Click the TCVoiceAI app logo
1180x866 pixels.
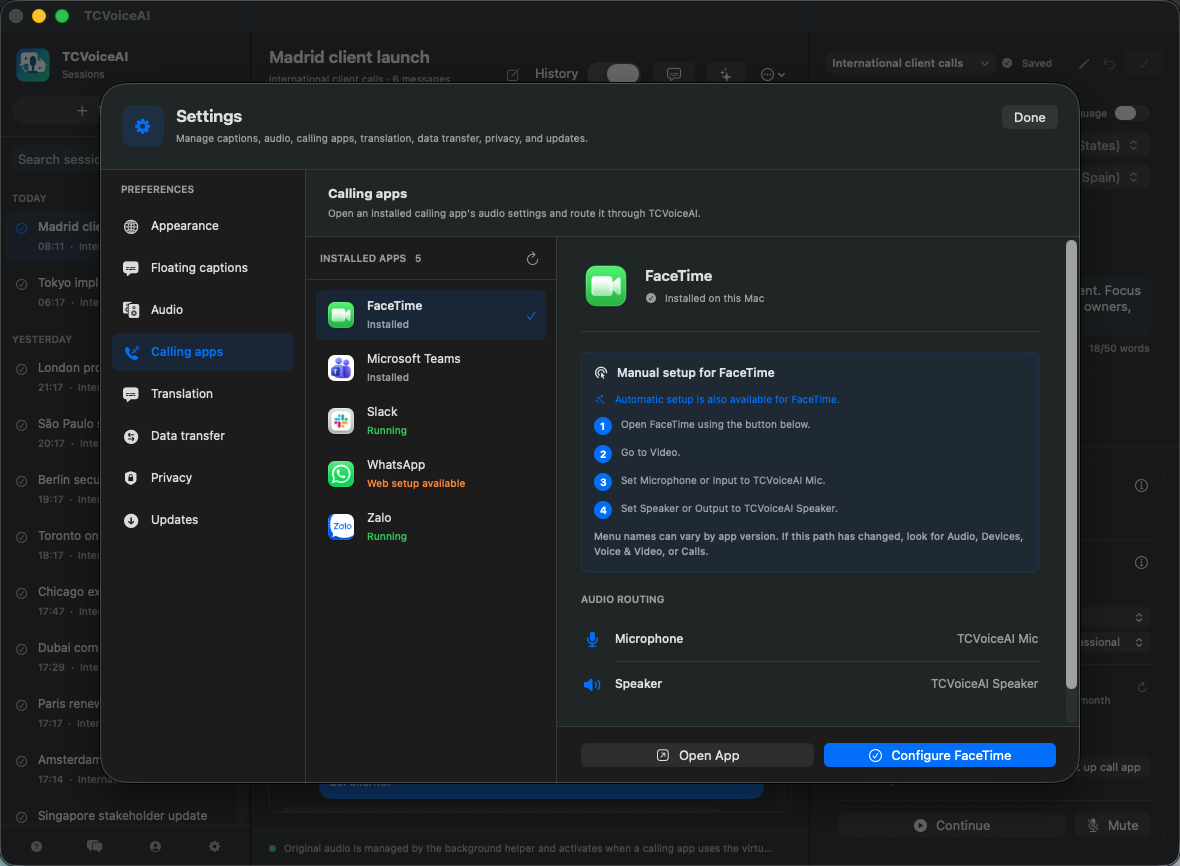coord(33,65)
